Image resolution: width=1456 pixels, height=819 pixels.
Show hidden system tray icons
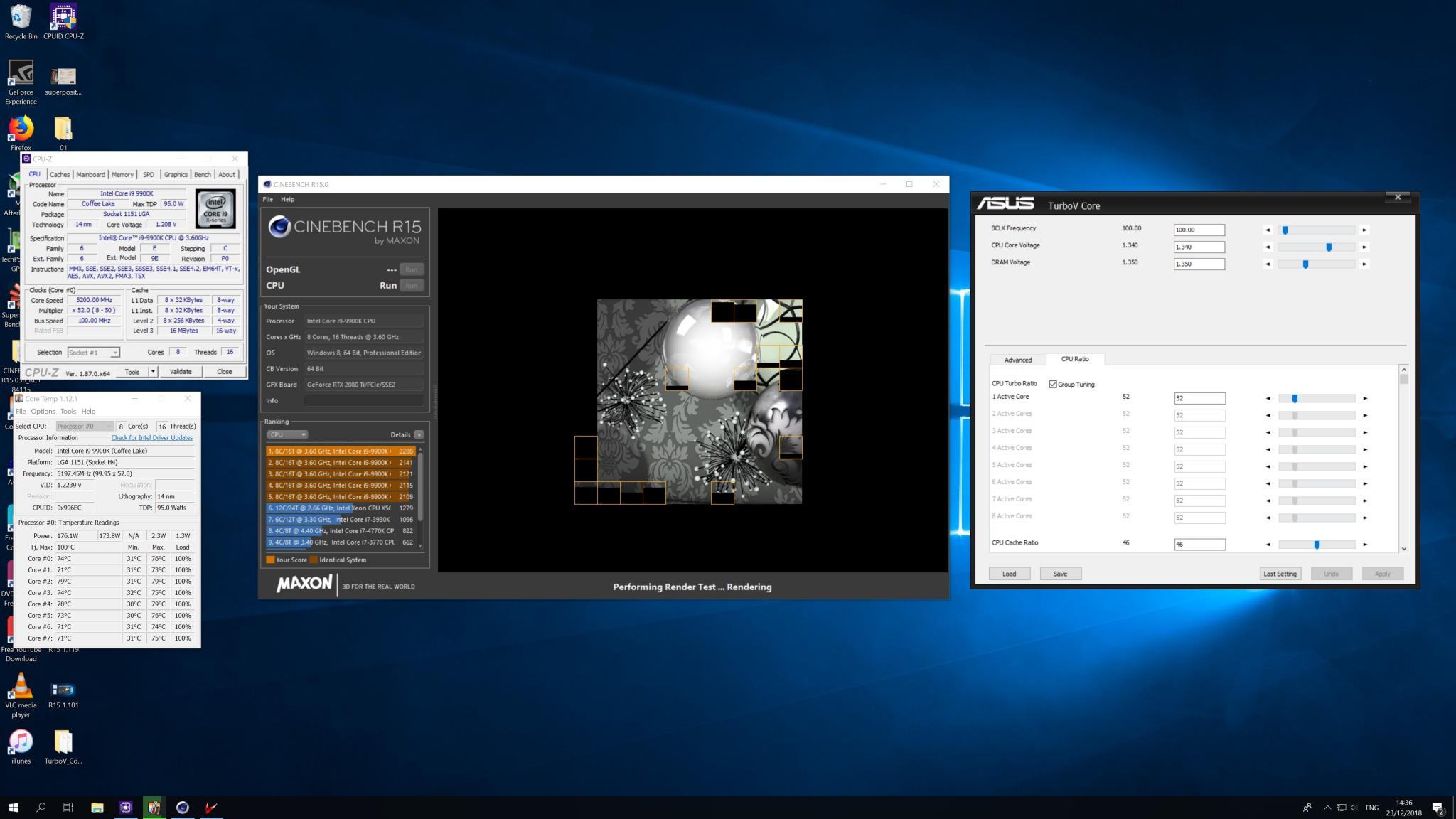pyautogui.click(x=1327, y=808)
